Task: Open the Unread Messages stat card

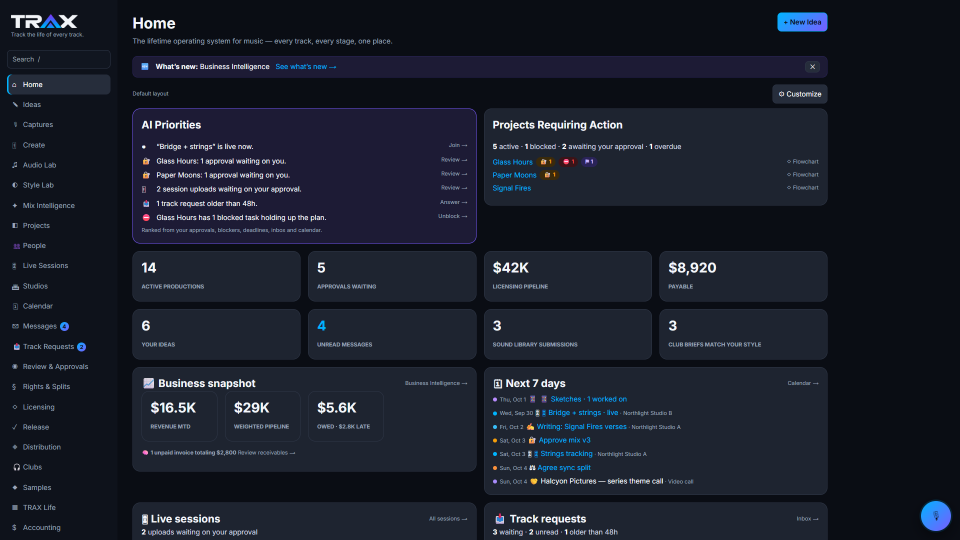Action: click(392, 334)
